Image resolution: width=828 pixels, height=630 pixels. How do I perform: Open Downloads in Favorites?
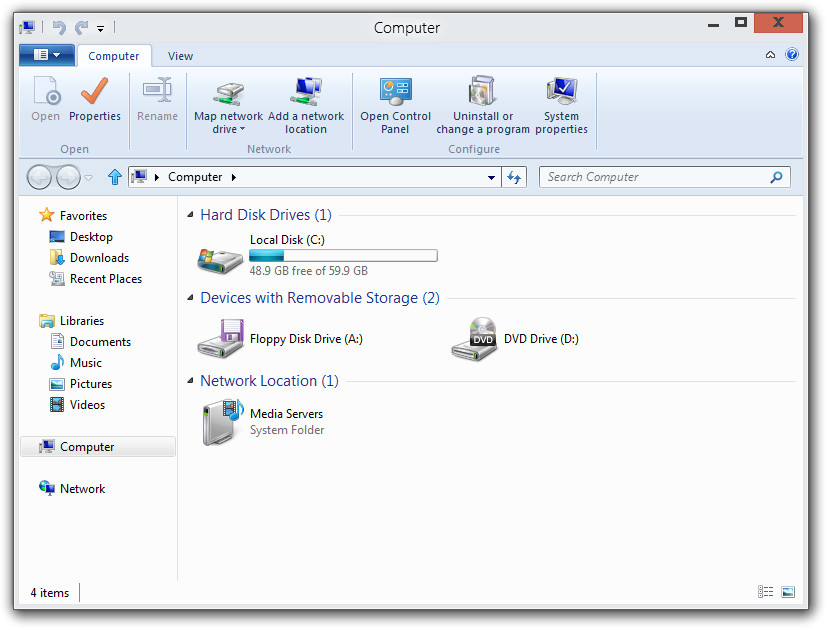(x=89, y=258)
